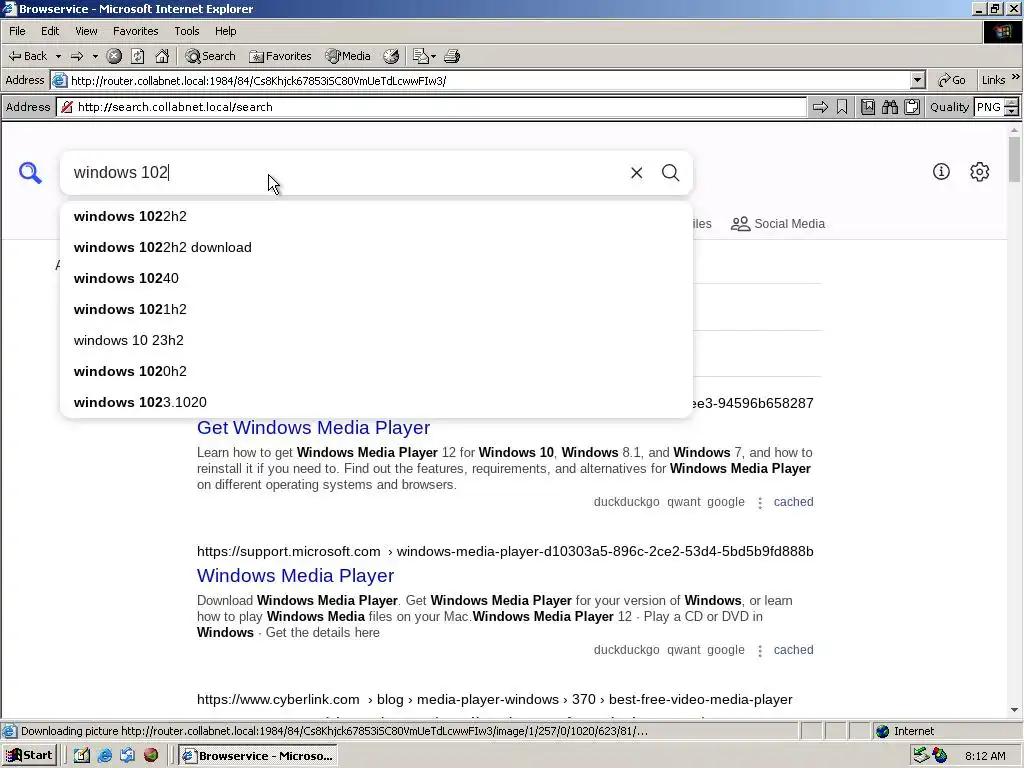Select suggestion 'windows 10240'
The image size is (1024, 768).
(376, 278)
